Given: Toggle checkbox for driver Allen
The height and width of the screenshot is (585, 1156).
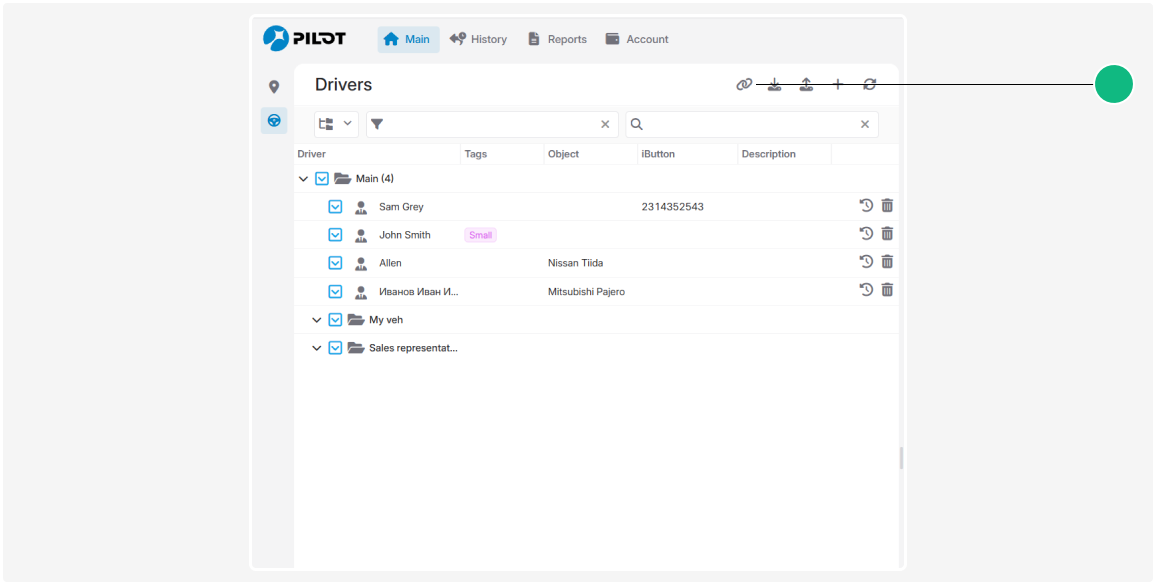Looking at the screenshot, I should point(336,263).
